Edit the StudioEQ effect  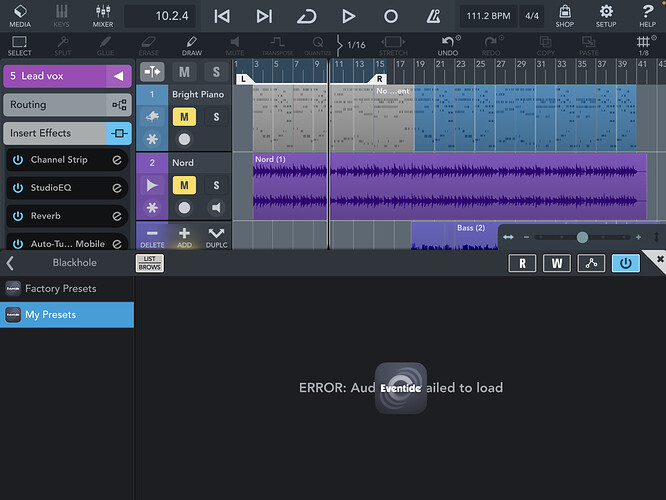(117, 188)
